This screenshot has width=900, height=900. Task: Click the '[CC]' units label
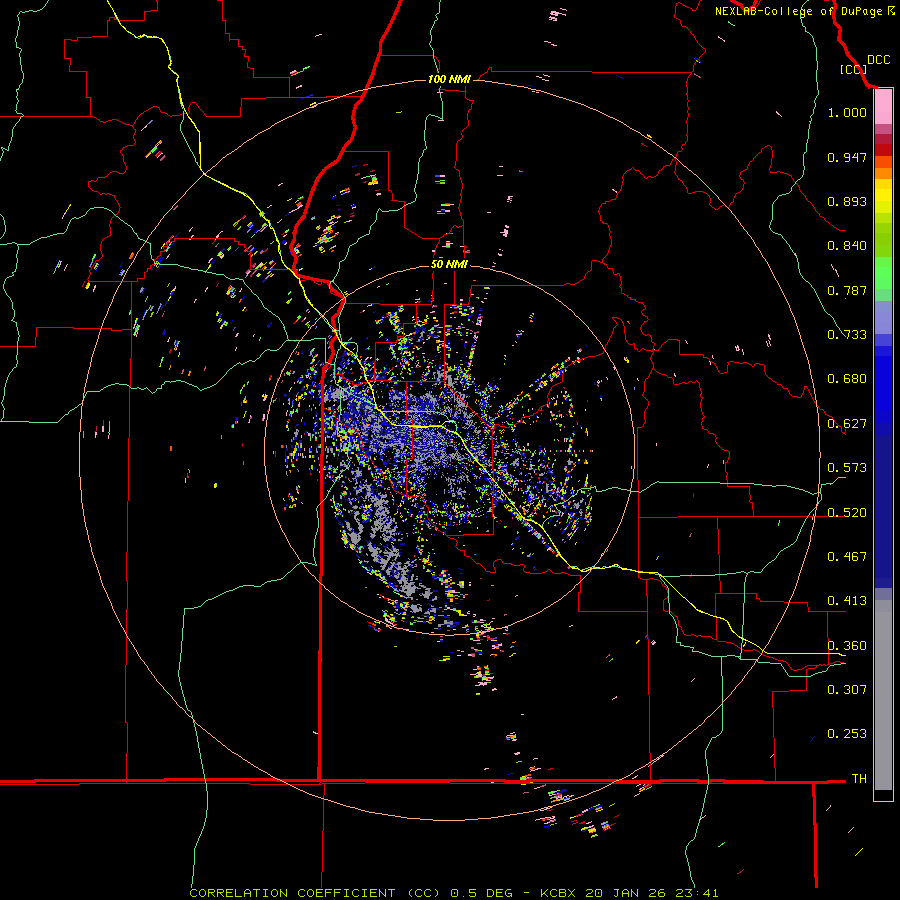(x=853, y=69)
